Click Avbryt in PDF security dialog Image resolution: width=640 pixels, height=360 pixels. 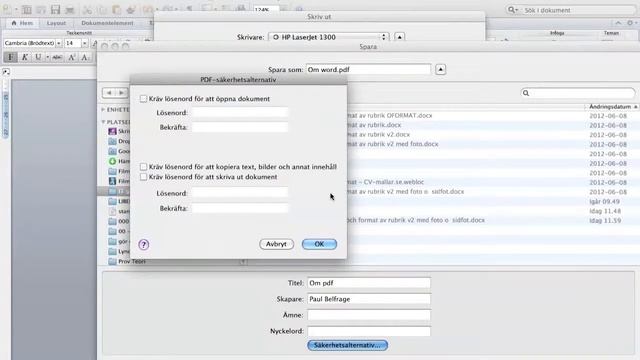tap(276, 244)
